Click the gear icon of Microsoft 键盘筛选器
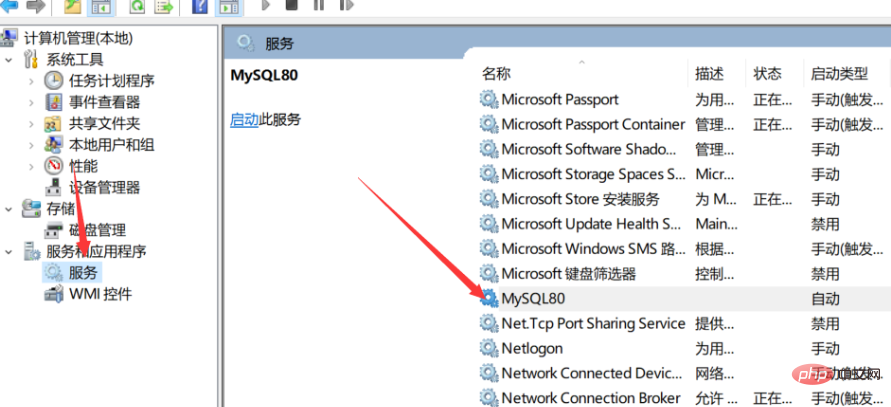891x407 pixels. (x=489, y=273)
